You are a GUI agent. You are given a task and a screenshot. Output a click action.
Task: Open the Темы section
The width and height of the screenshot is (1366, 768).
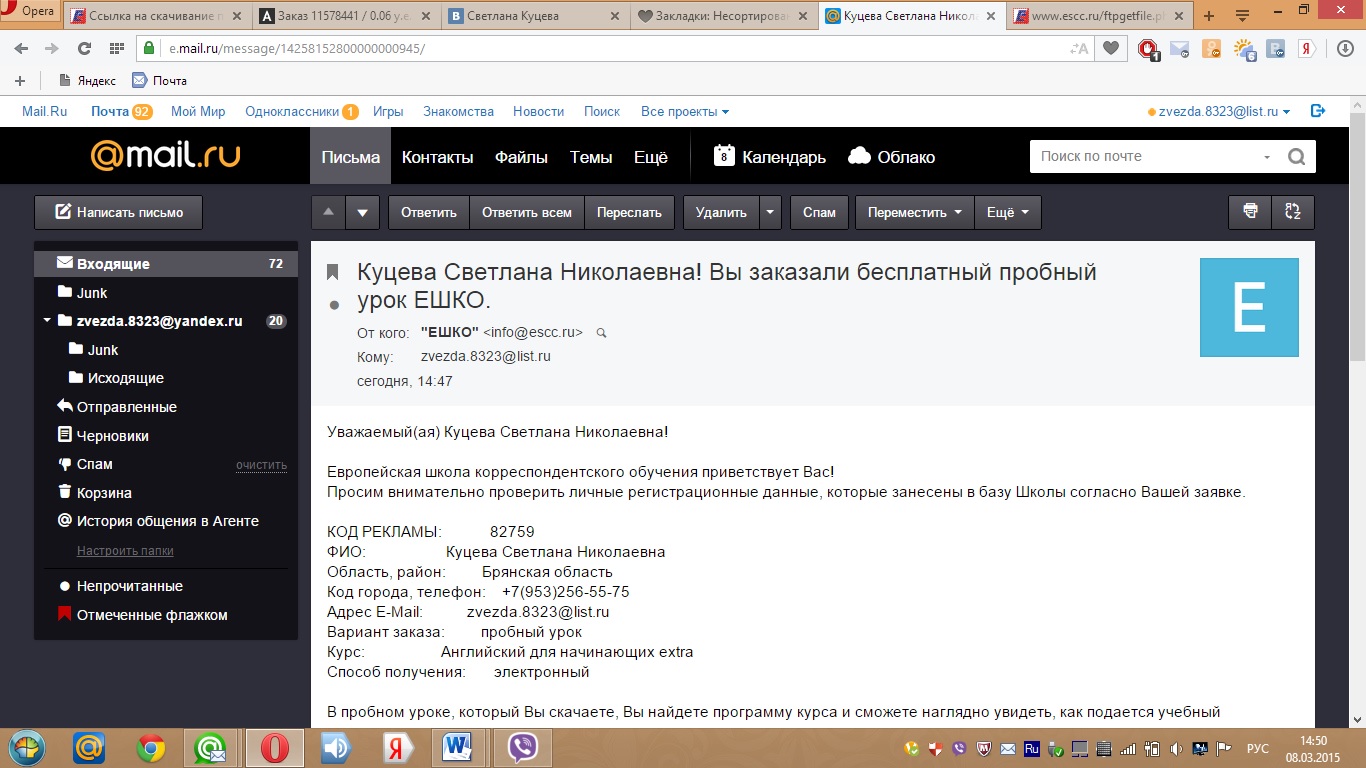coord(591,157)
